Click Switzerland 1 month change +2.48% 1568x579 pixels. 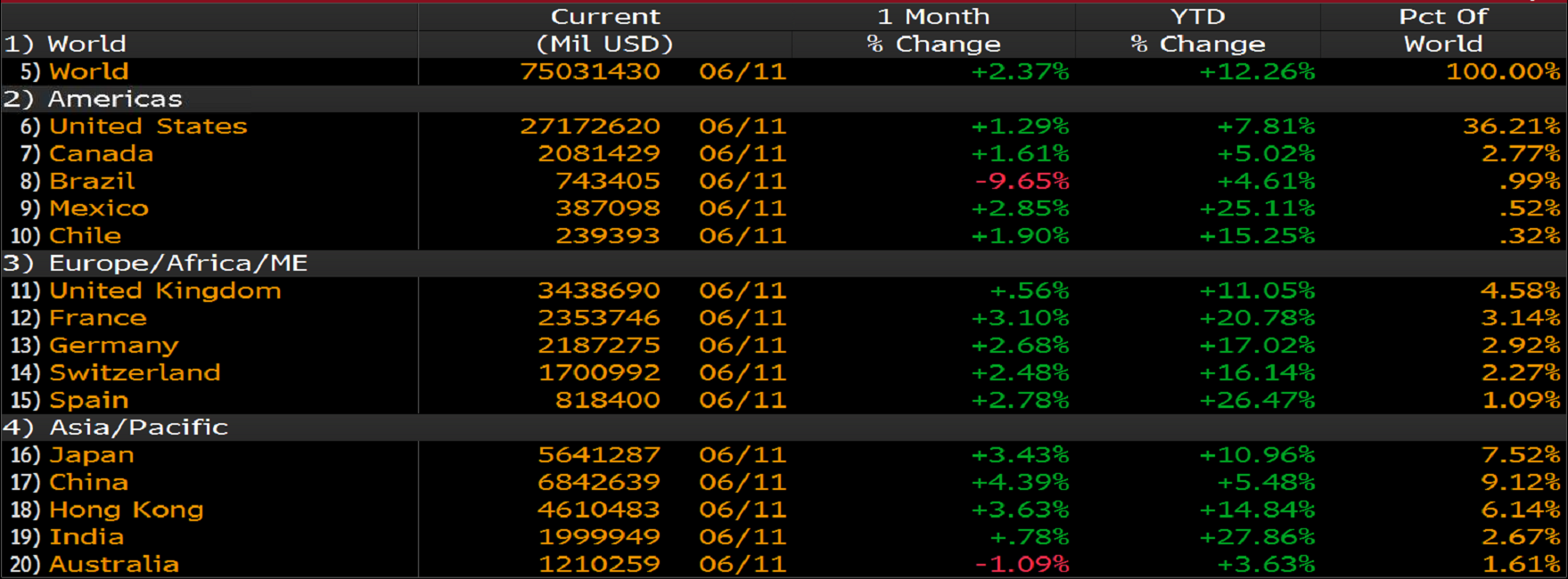(x=1020, y=372)
